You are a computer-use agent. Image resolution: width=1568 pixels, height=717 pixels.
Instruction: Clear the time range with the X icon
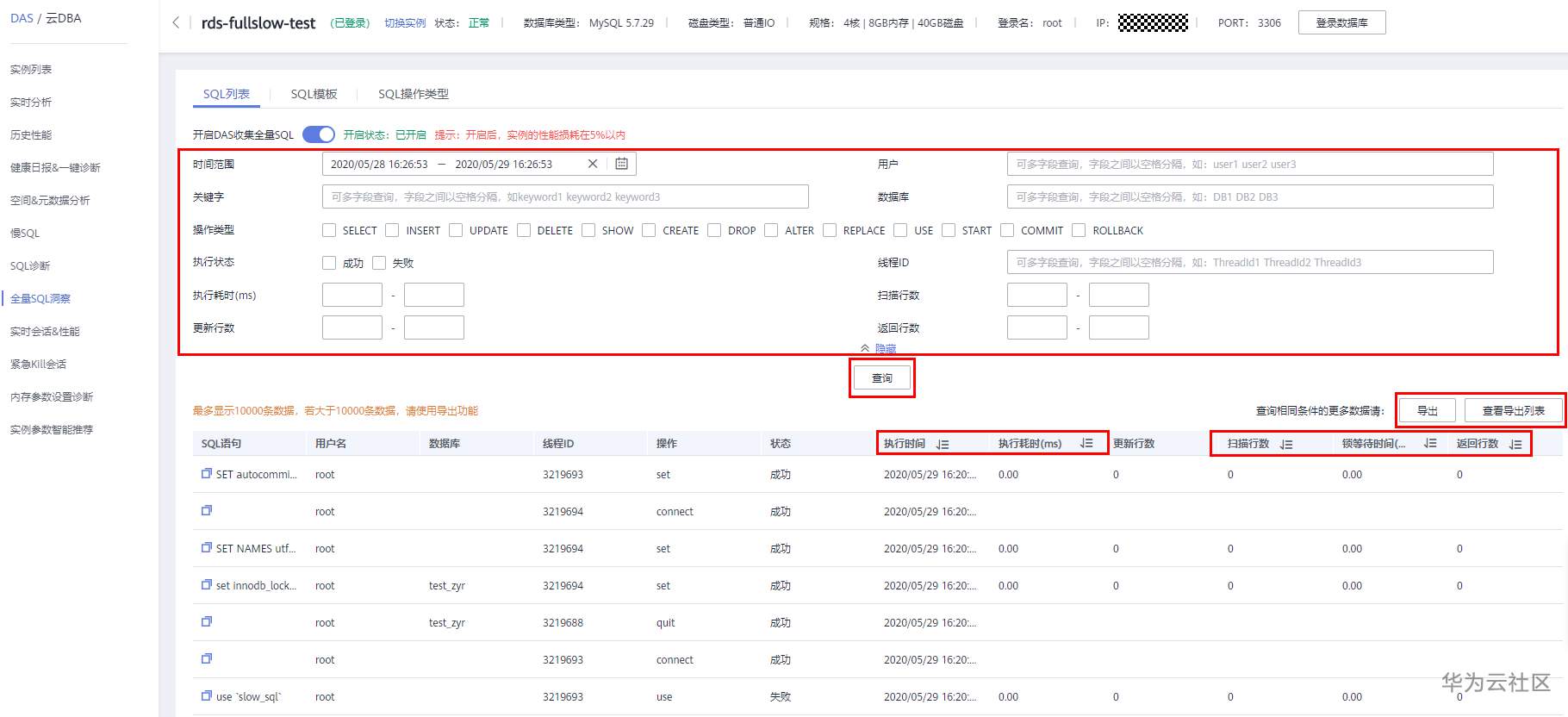(x=593, y=164)
